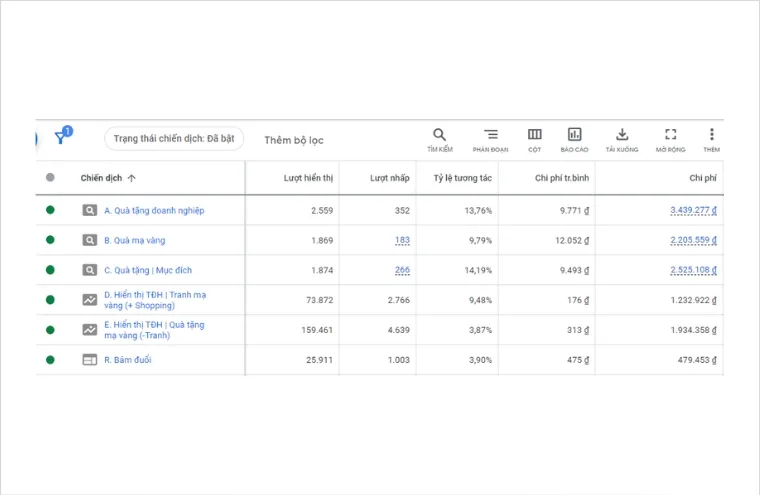Image resolution: width=760 pixels, height=495 pixels.
Task: Click the Mở rộng expand icon
Action: (x=671, y=134)
